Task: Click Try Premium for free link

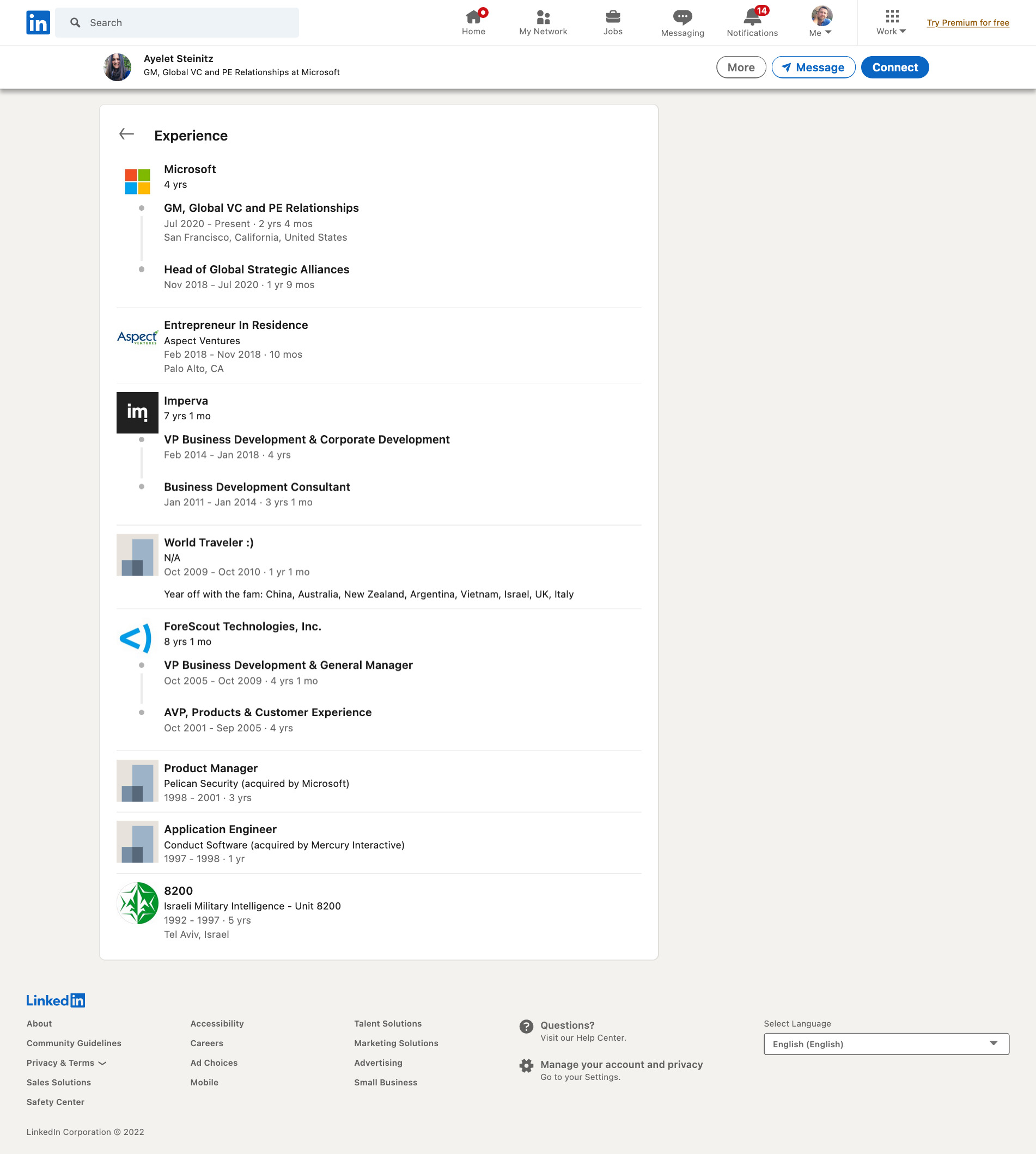Action: (967, 23)
